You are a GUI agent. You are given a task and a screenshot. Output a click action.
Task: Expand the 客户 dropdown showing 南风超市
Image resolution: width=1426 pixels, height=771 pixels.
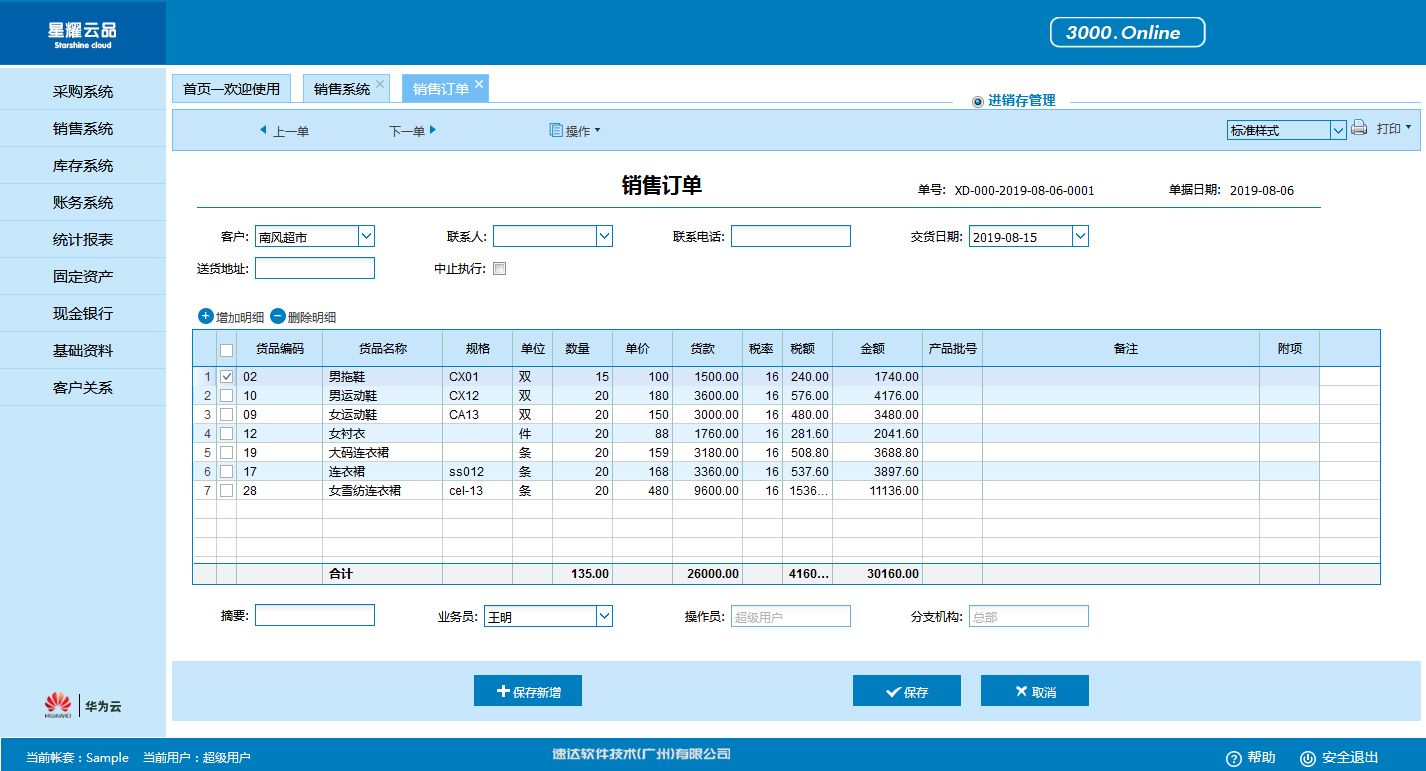(366, 236)
